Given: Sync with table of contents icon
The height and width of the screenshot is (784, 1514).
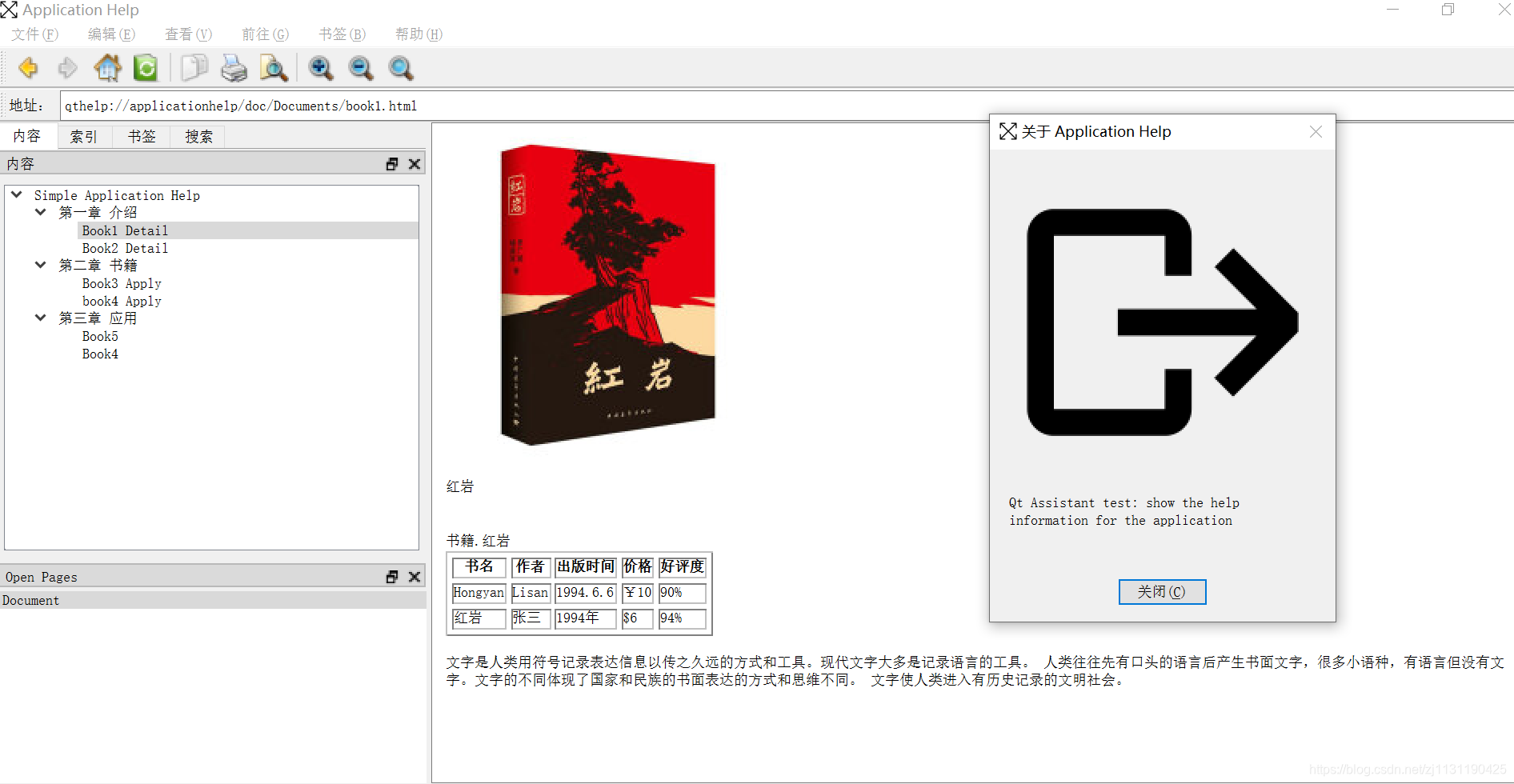Looking at the screenshot, I should (146, 68).
